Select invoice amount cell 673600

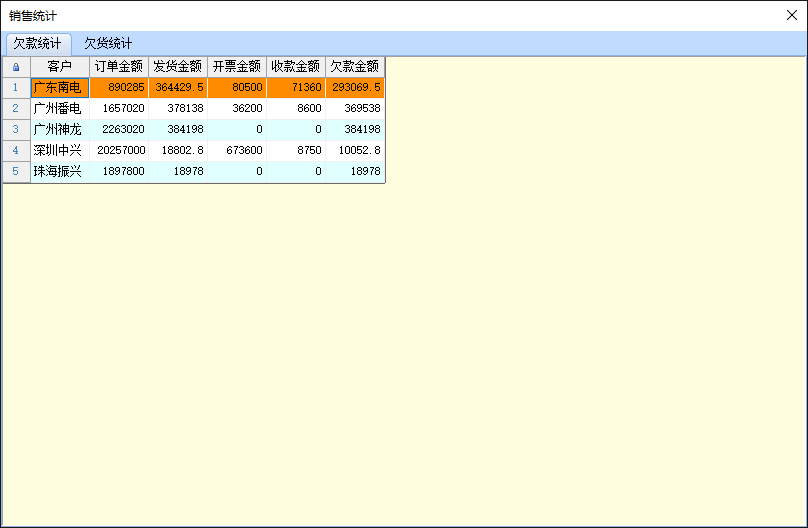point(237,151)
